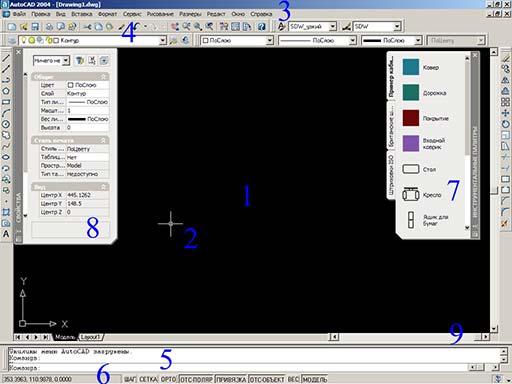Select the Multiline Text tool (A)
Image resolution: width=512 pixels, height=384 pixels.
[x=6, y=234]
